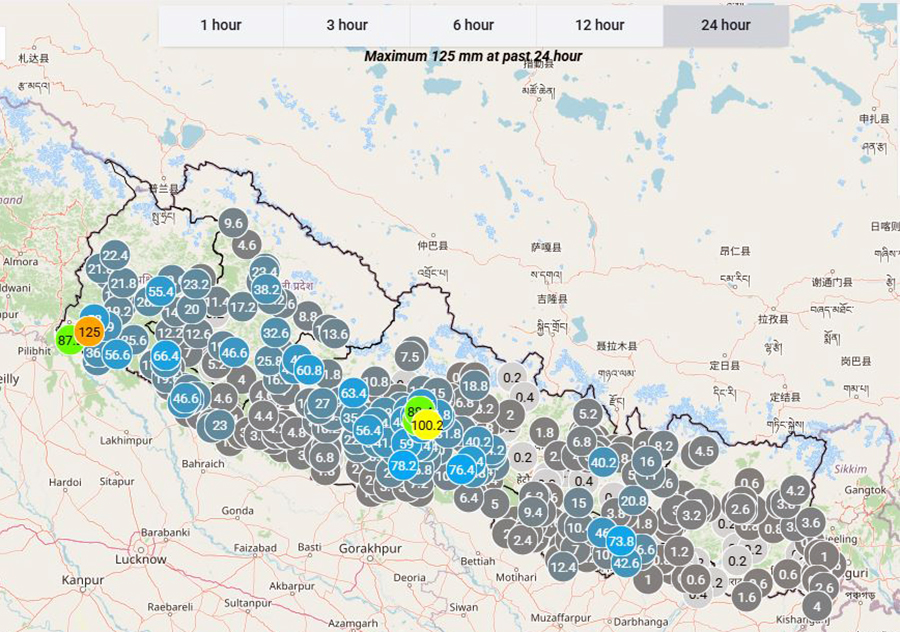Open the gray 7.5 station marker
Screen dimensions: 900x632
pos(409,357)
